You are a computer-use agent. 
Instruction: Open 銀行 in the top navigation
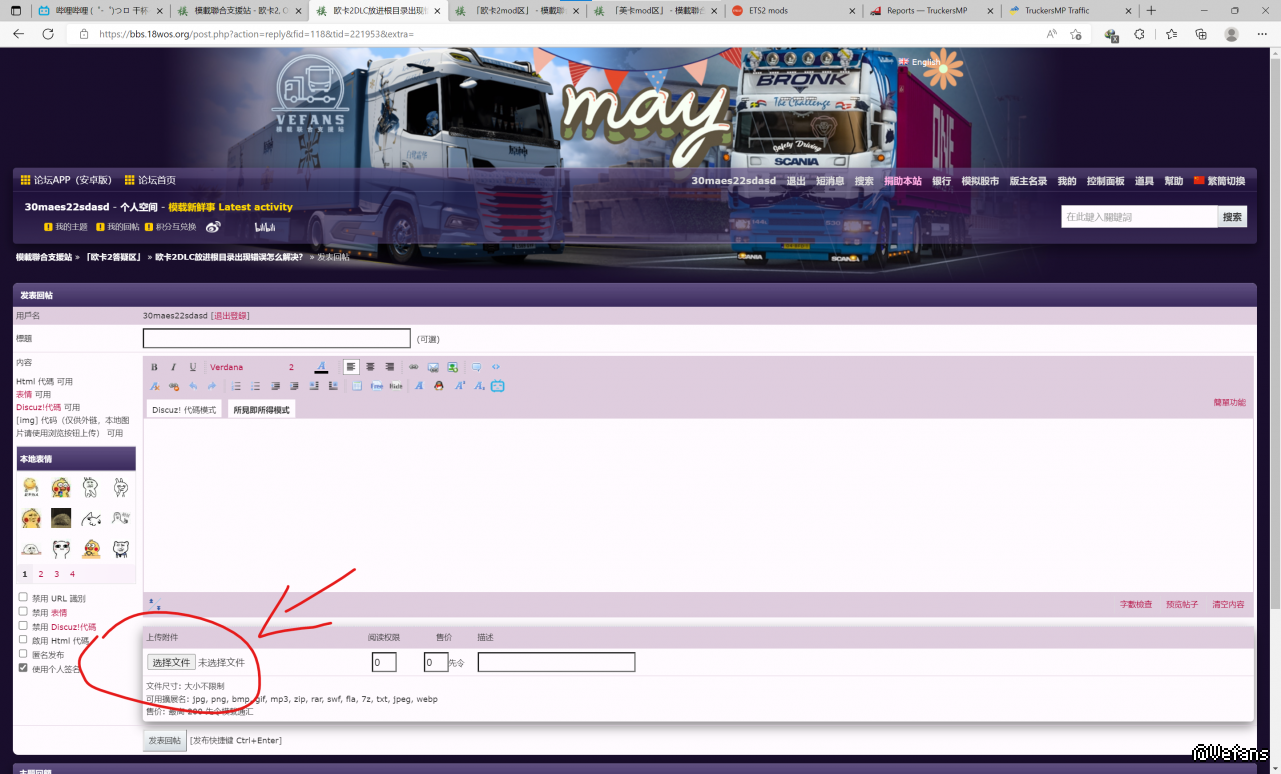pyautogui.click(x=941, y=181)
